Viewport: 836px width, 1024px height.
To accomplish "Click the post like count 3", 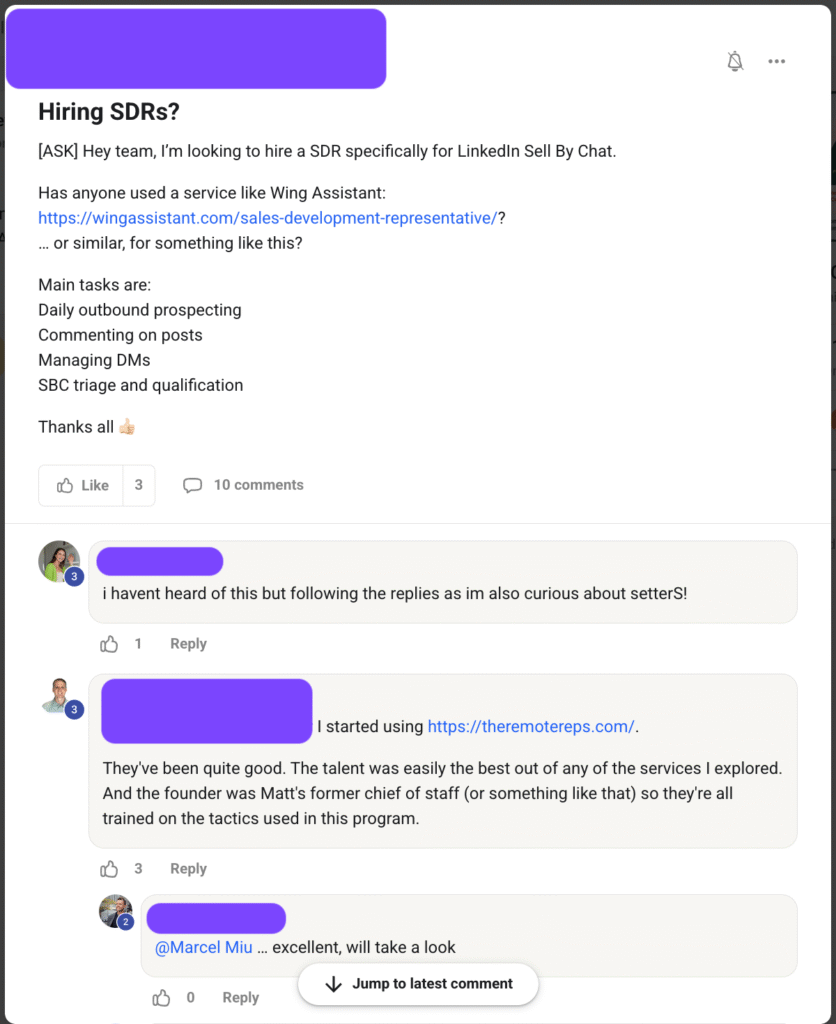I will coord(139,485).
